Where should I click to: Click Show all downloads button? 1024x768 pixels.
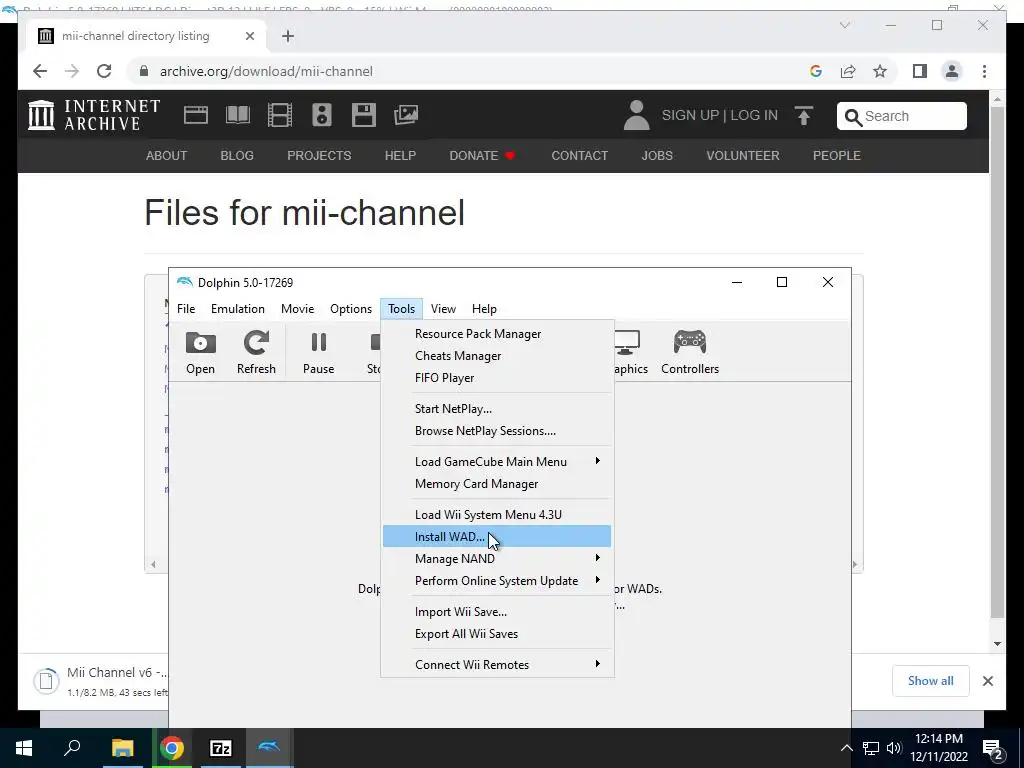(x=931, y=681)
